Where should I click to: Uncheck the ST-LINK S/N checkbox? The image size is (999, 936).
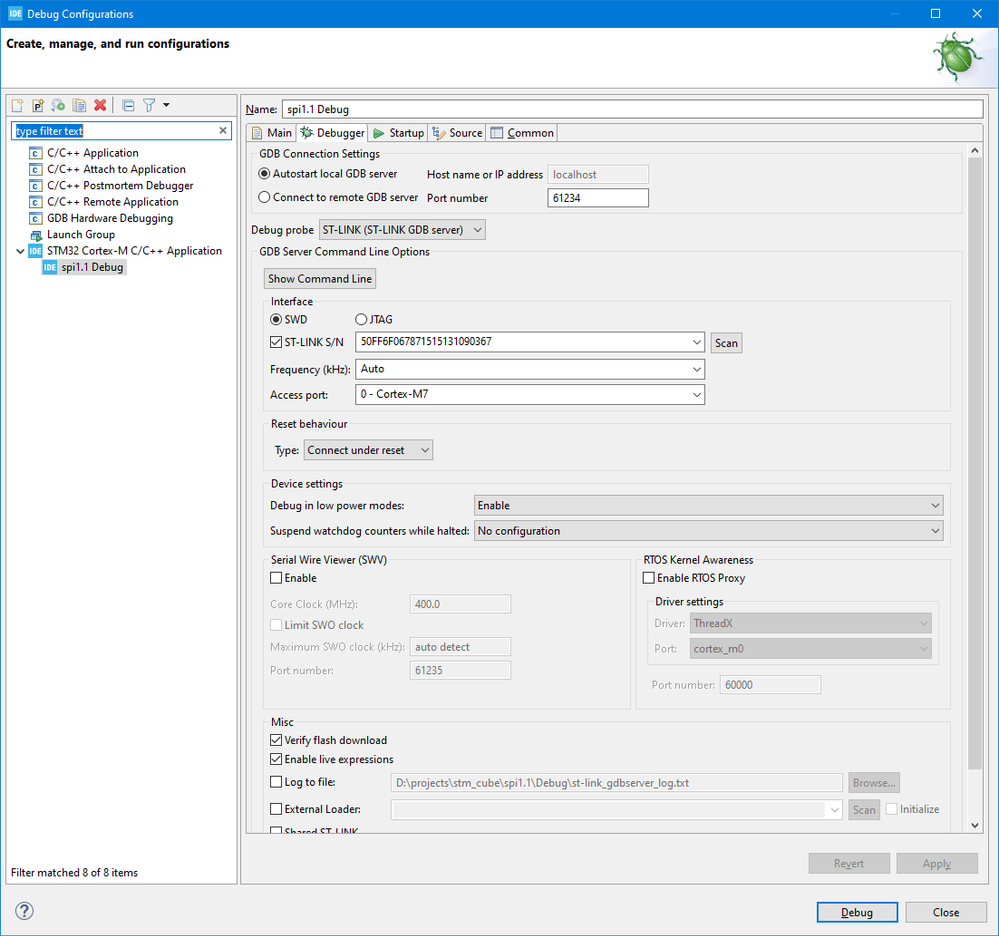276,342
